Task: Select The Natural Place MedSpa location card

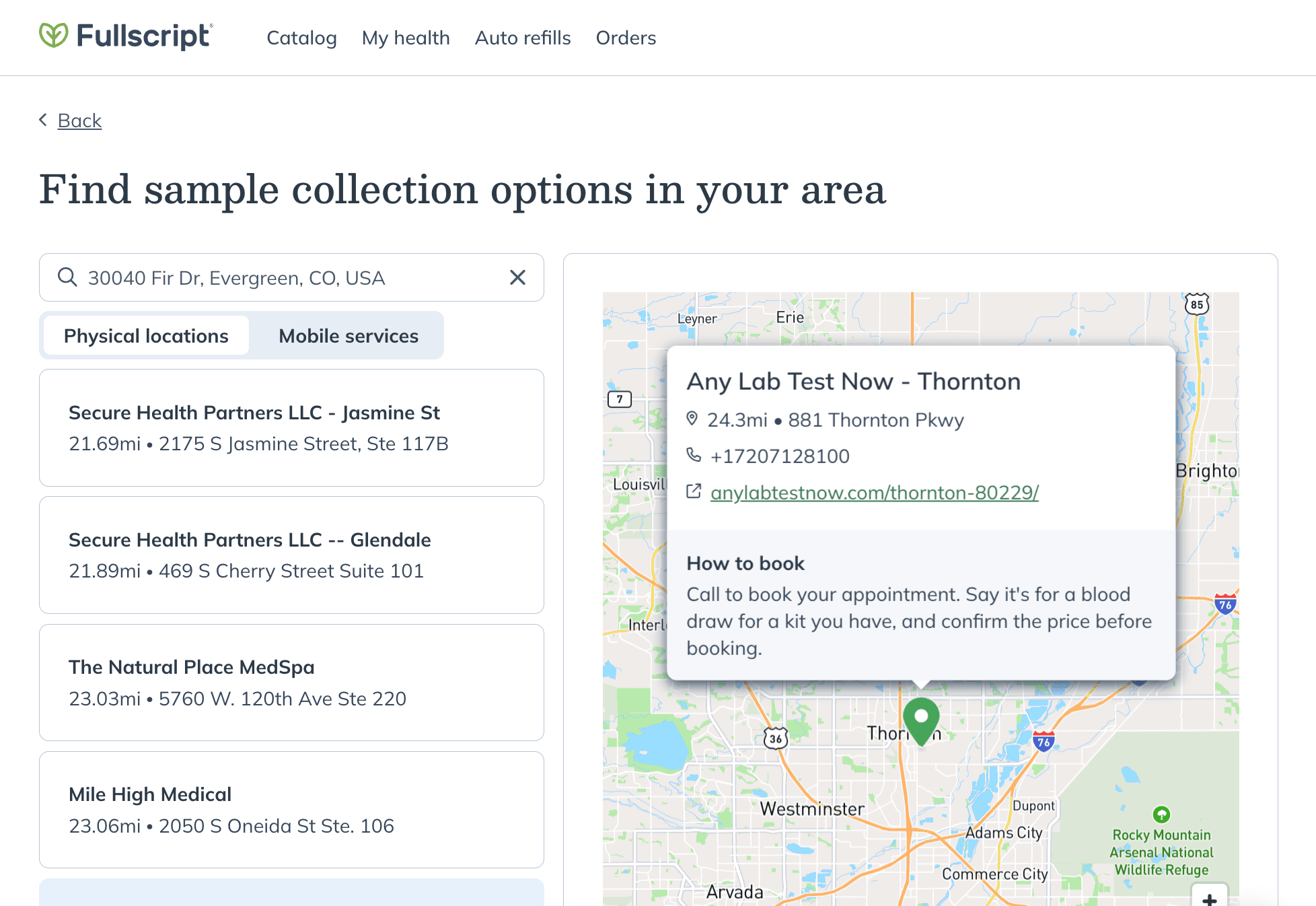Action: (x=291, y=683)
